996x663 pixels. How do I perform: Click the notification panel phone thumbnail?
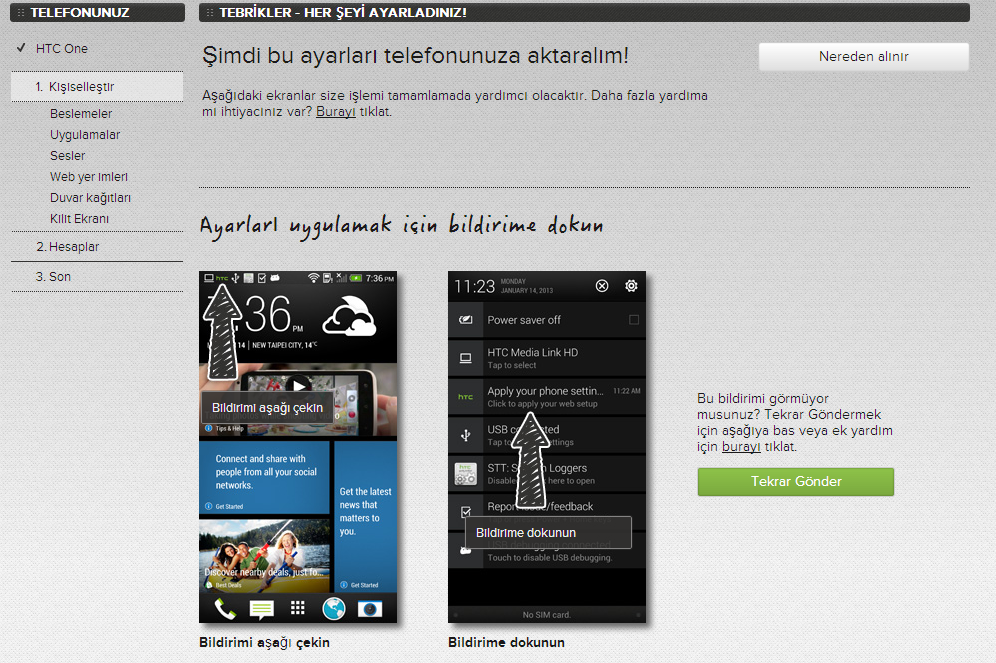click(x=547, y=447)
